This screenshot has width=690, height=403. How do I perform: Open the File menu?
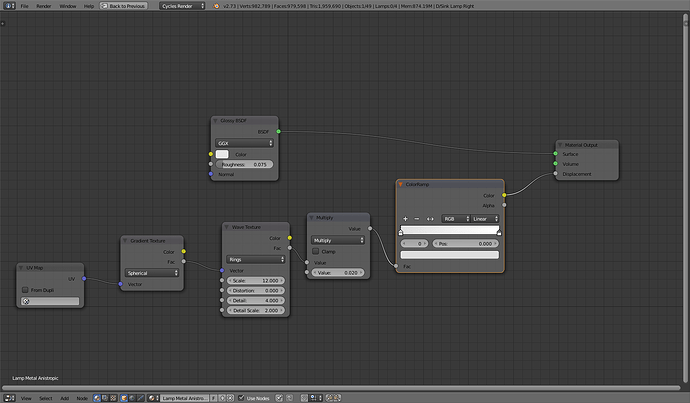[24, 6]
